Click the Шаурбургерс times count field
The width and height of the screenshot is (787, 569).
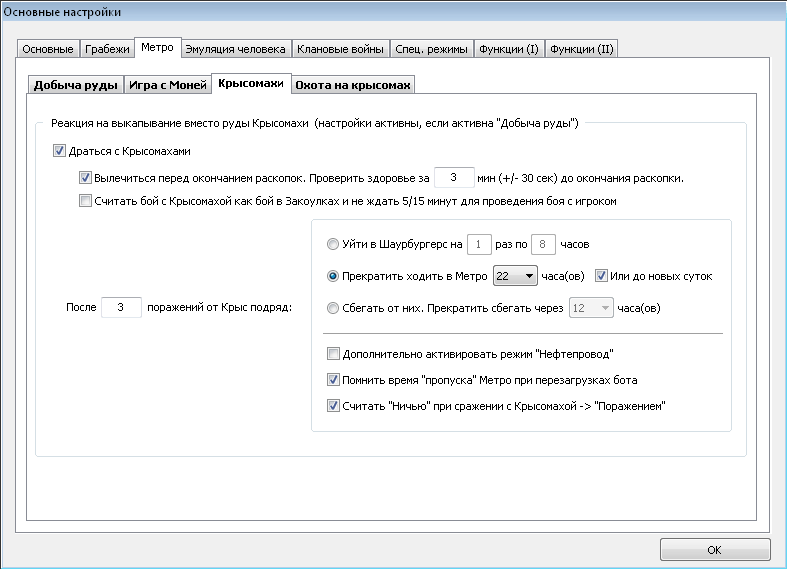(479, 244)
